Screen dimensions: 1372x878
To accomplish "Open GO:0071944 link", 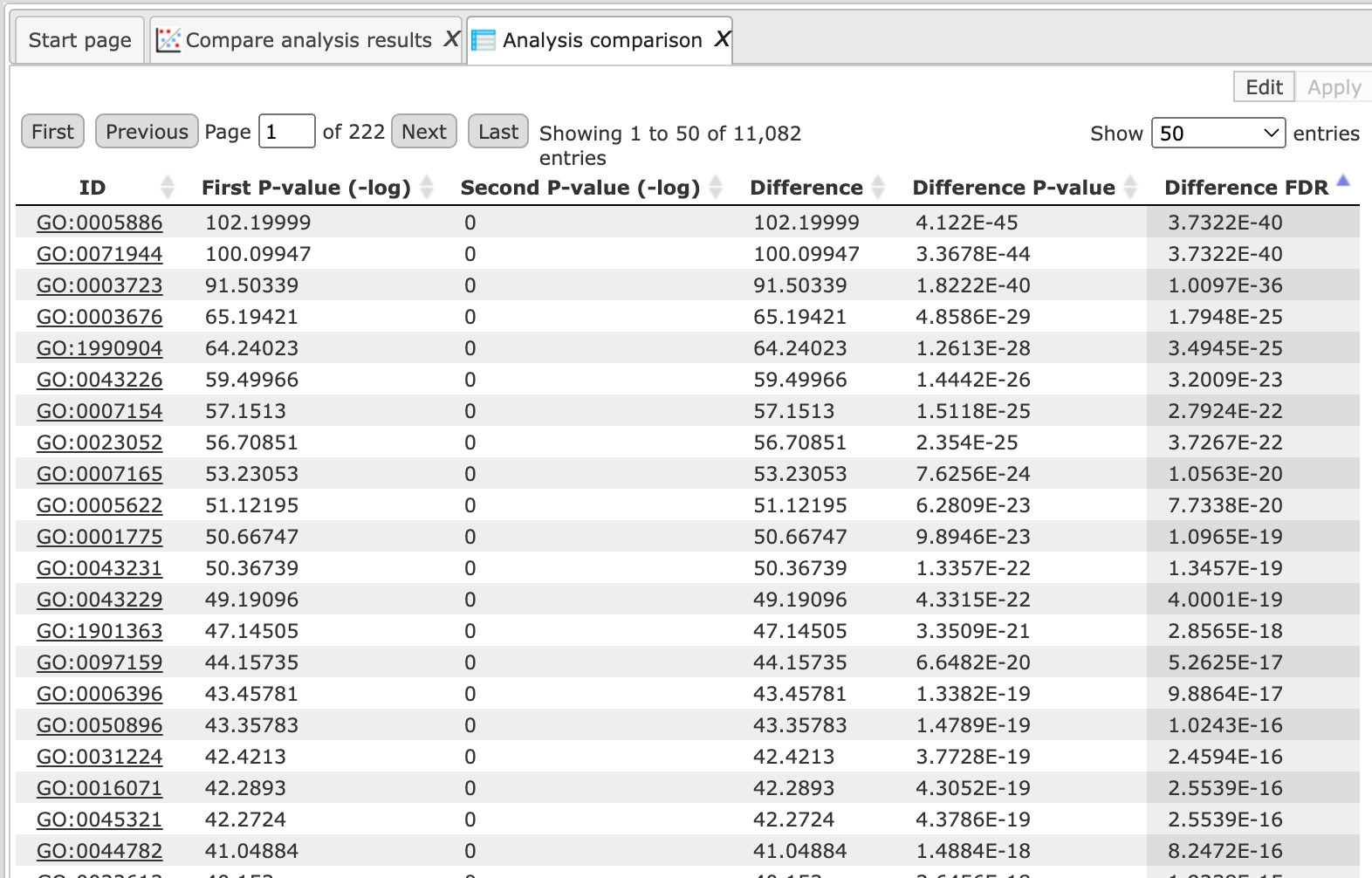I will click(x=99, y=254).
